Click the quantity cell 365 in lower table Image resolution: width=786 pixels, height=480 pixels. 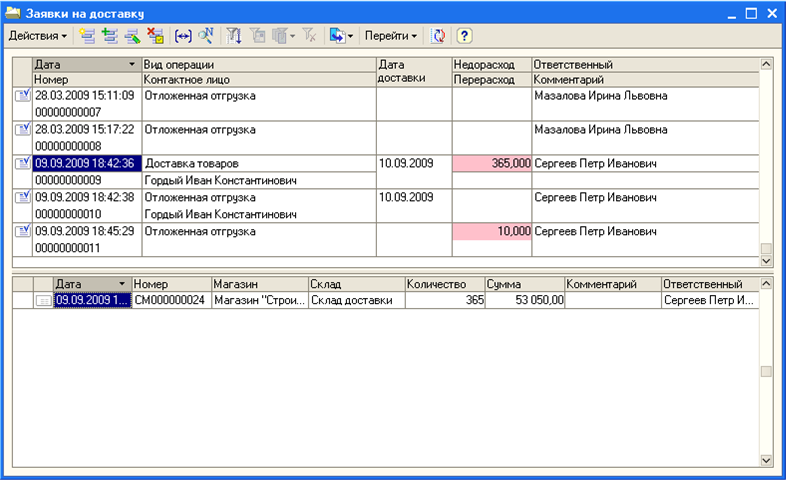[445, 301]
